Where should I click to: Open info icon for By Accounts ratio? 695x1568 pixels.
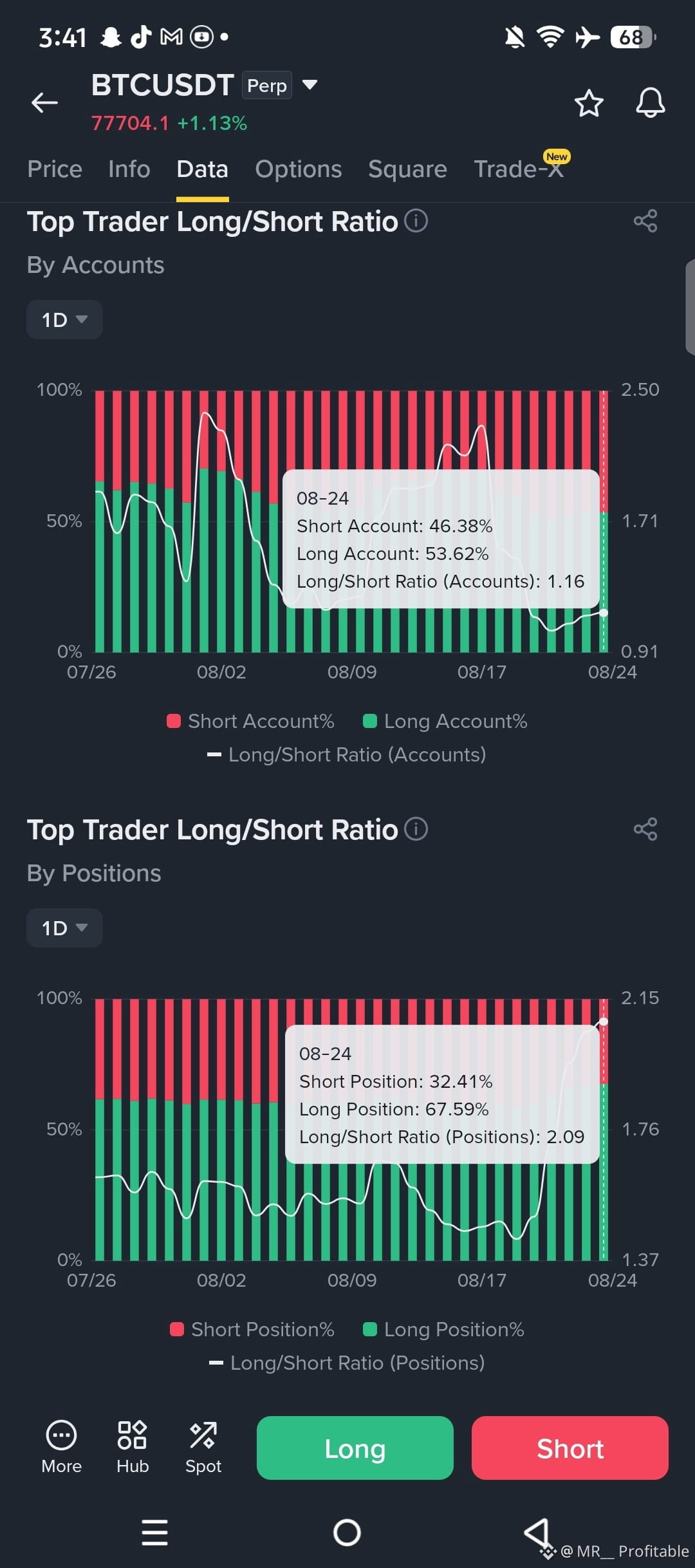click(416, 221)
